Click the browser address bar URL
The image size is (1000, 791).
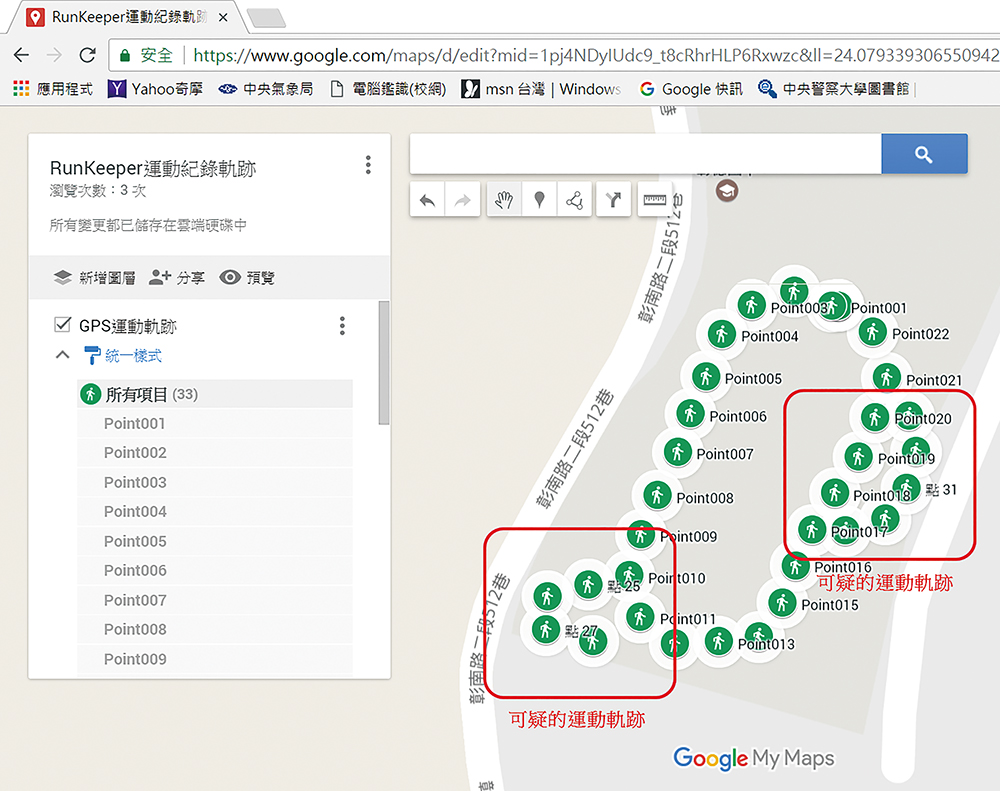click(x=596, y=55)
